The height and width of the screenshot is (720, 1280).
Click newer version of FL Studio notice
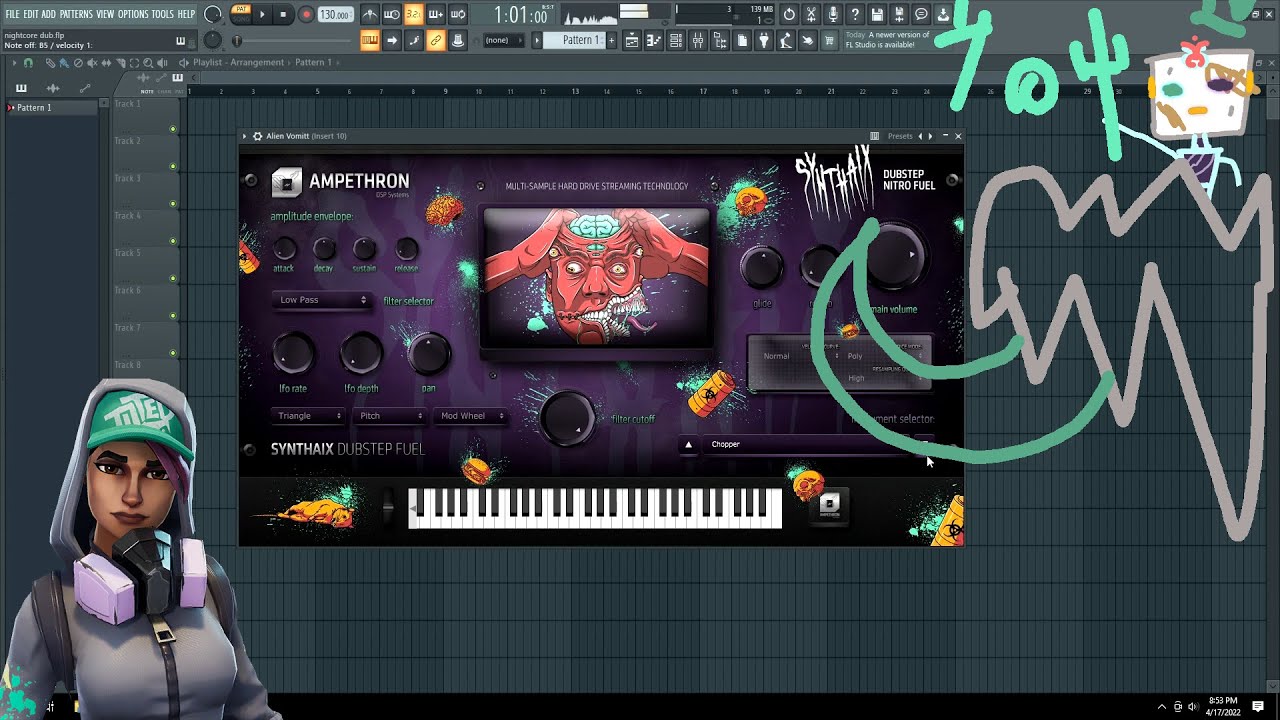coord(887,40)
